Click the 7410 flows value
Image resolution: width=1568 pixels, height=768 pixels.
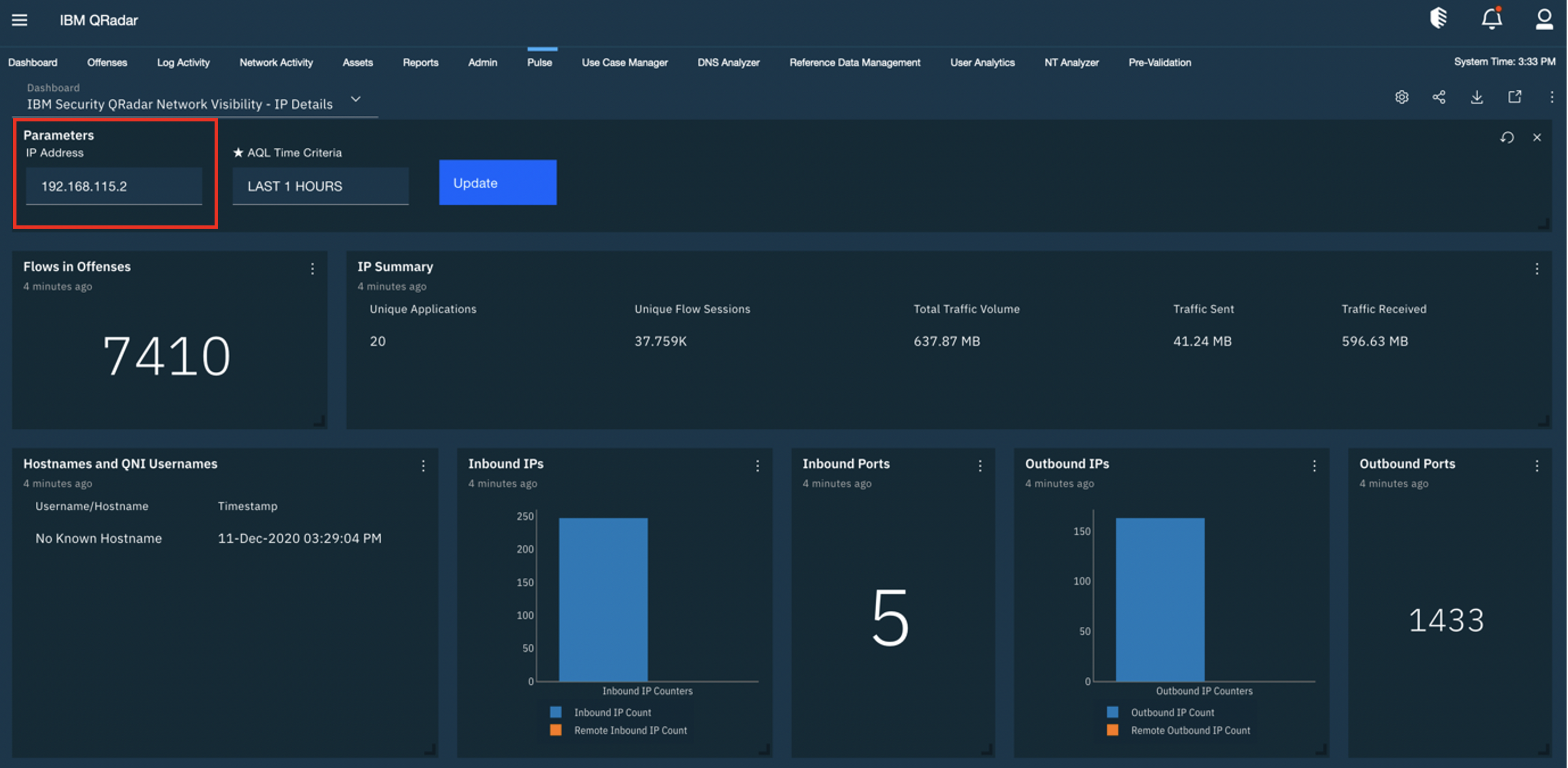click(167, 355)
